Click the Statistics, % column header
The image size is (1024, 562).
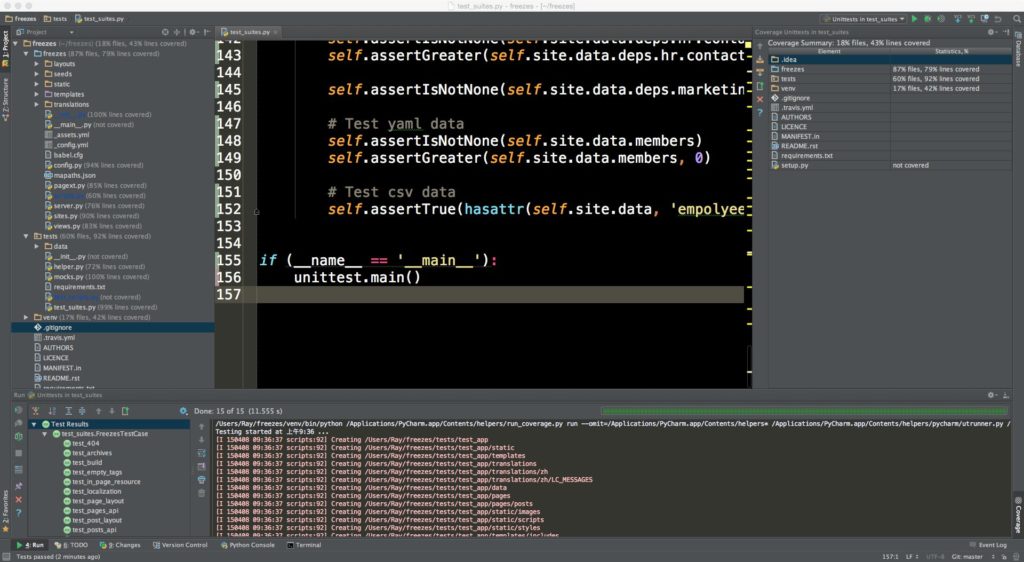(951, 51)
